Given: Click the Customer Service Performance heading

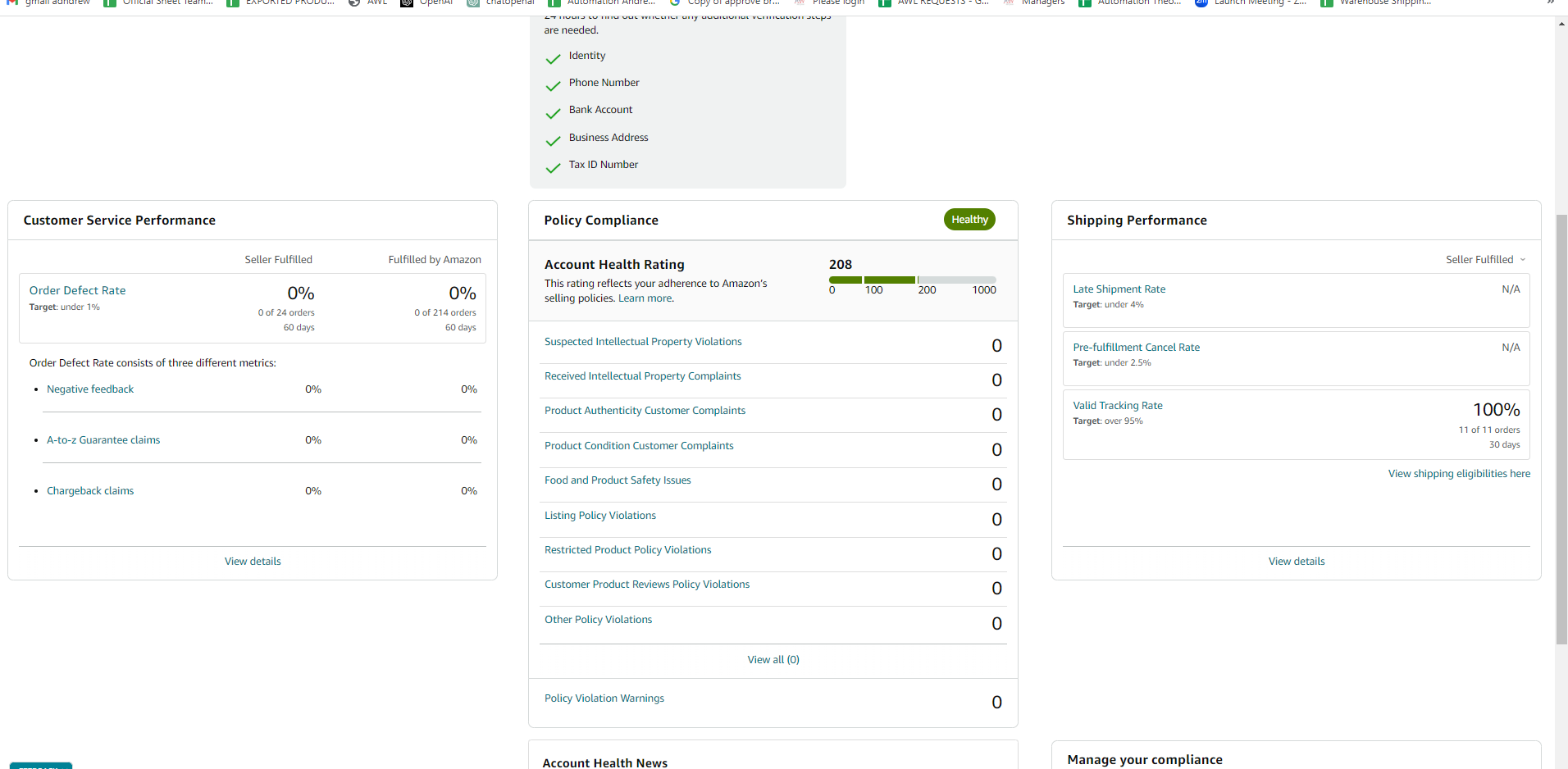Looking at the screenshot, I should pos(120,221).
